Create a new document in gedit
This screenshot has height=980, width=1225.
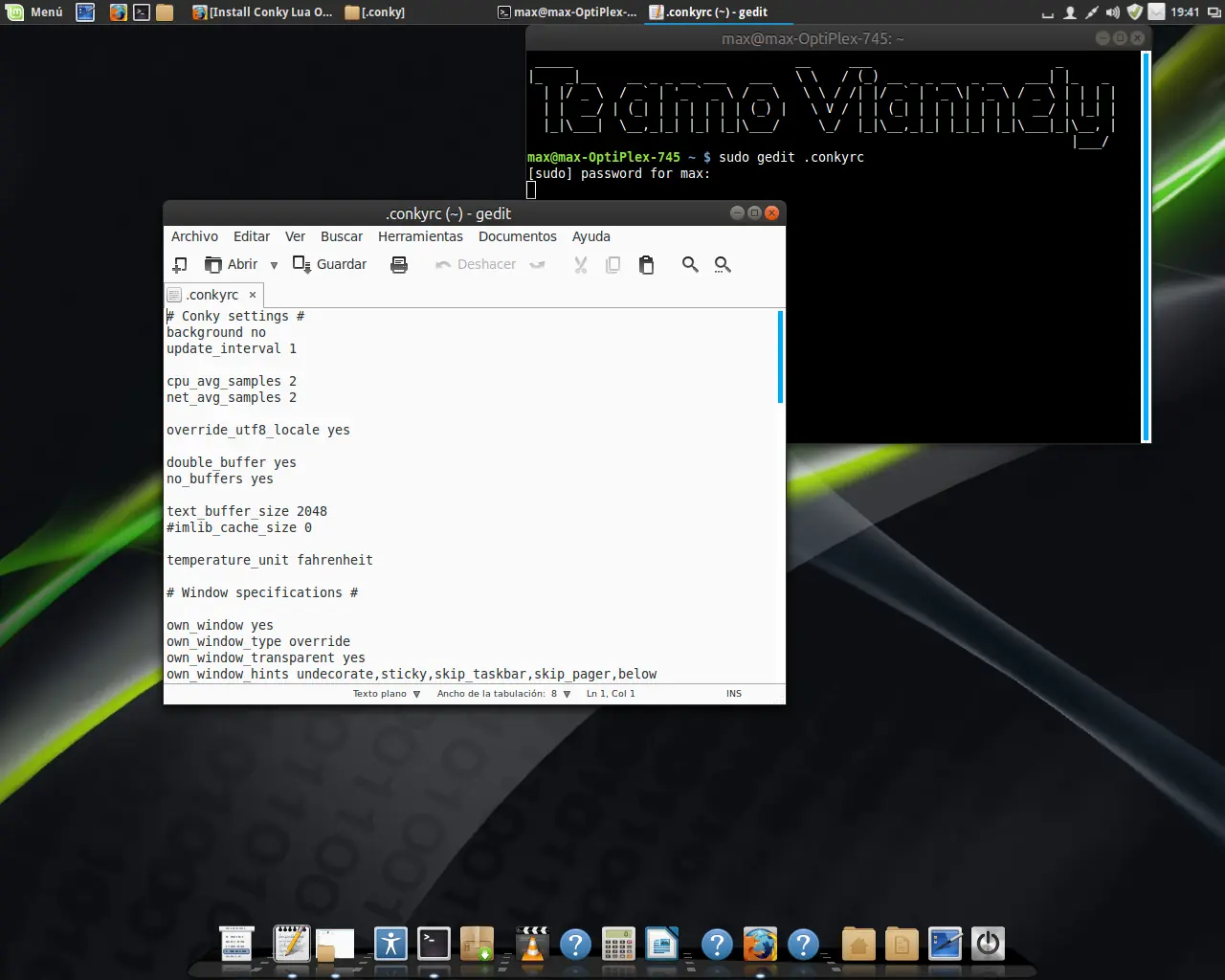pos(179,264)
